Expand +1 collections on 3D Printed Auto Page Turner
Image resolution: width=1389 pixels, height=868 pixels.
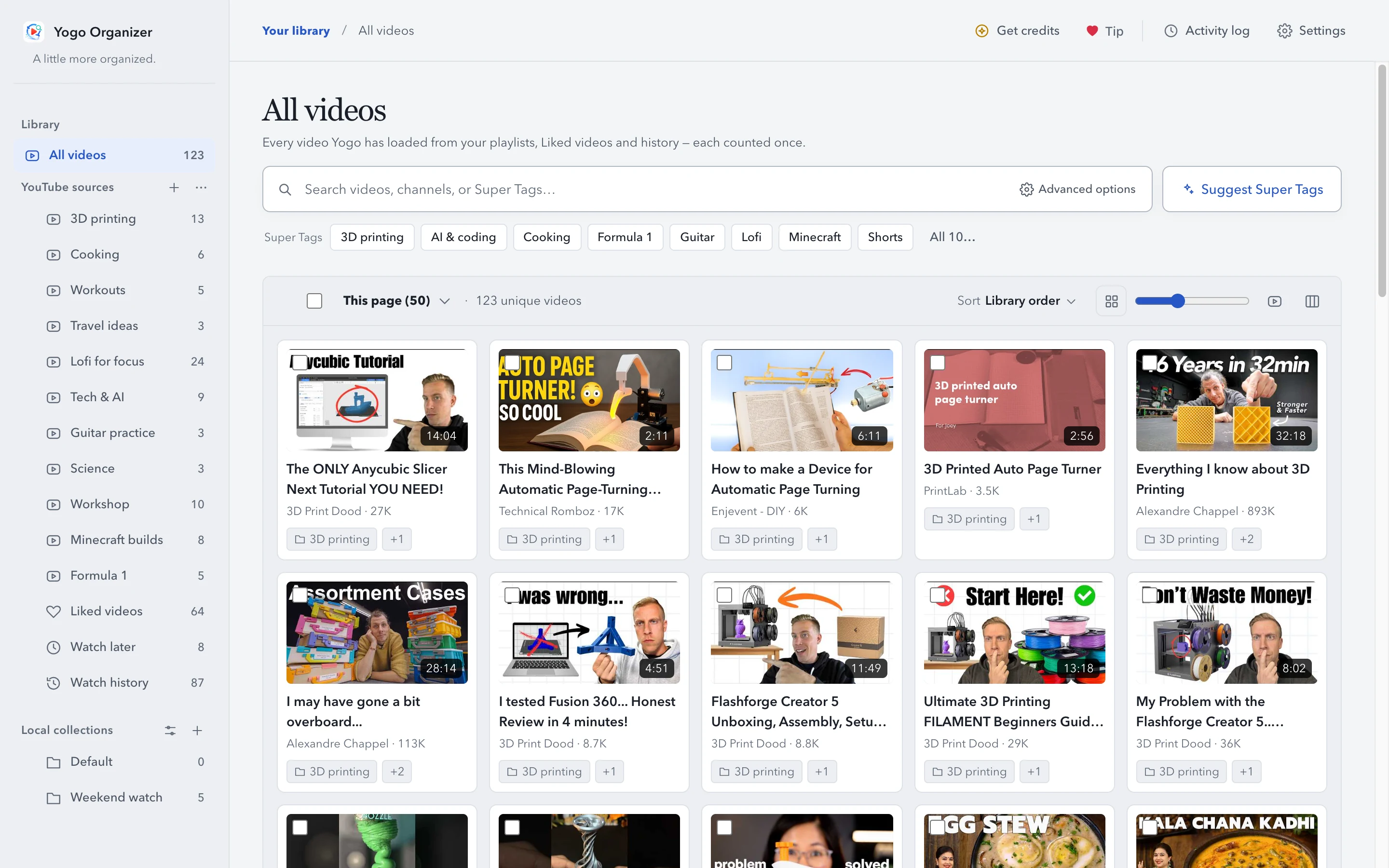[1034, 519]
